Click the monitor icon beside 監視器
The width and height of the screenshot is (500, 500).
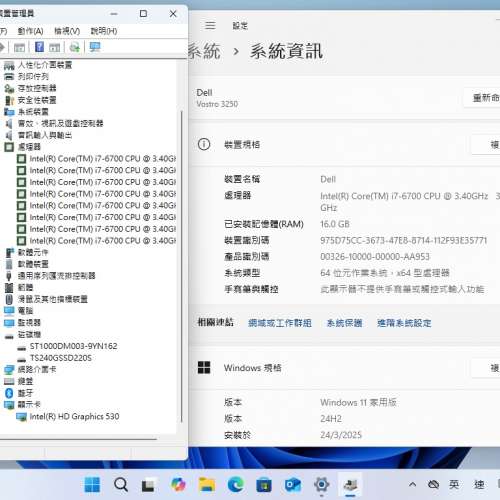tap(9, 323)
